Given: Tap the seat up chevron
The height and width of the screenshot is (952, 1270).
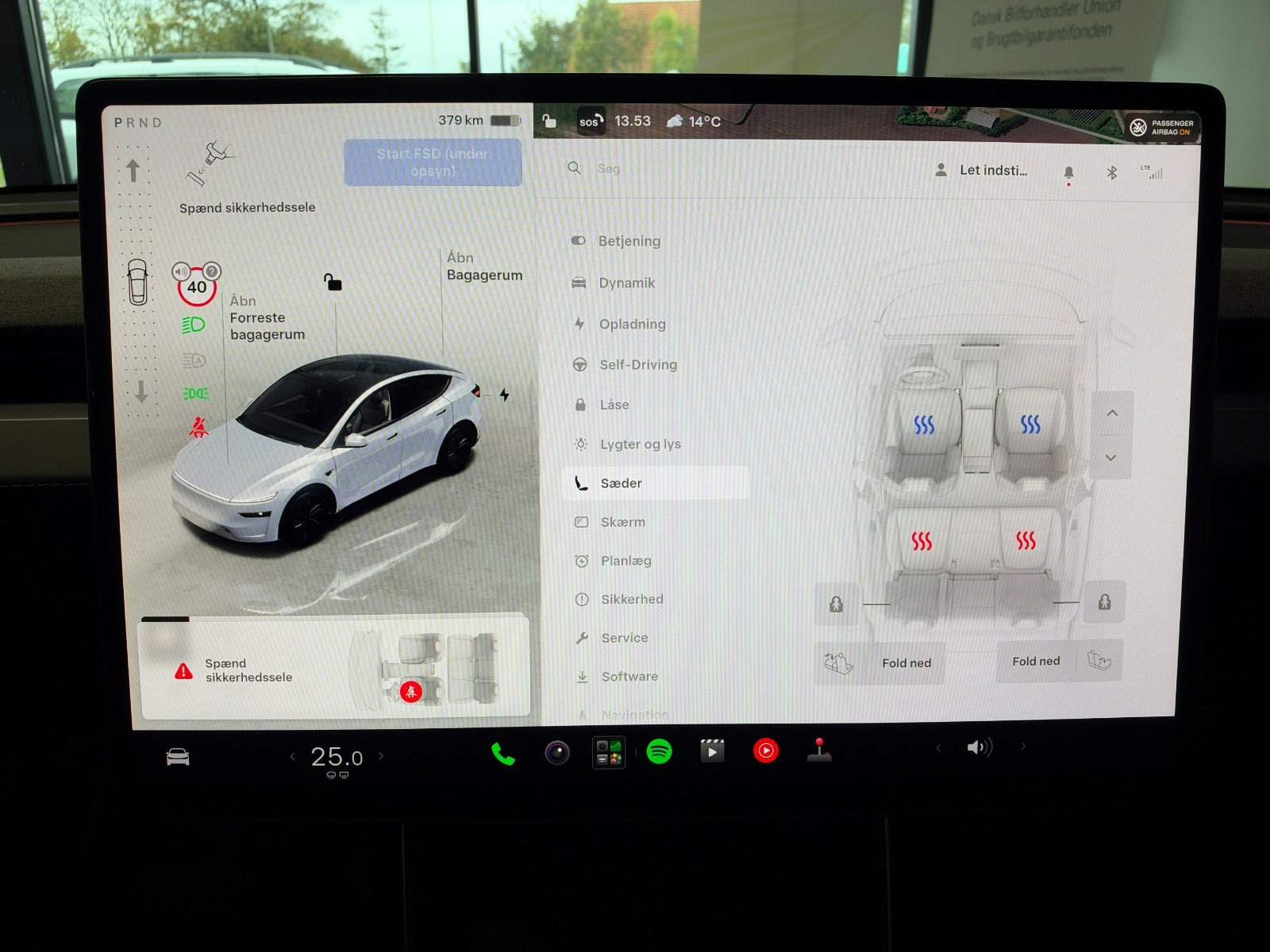Looking at the screenshot, I should [1112, 413].
